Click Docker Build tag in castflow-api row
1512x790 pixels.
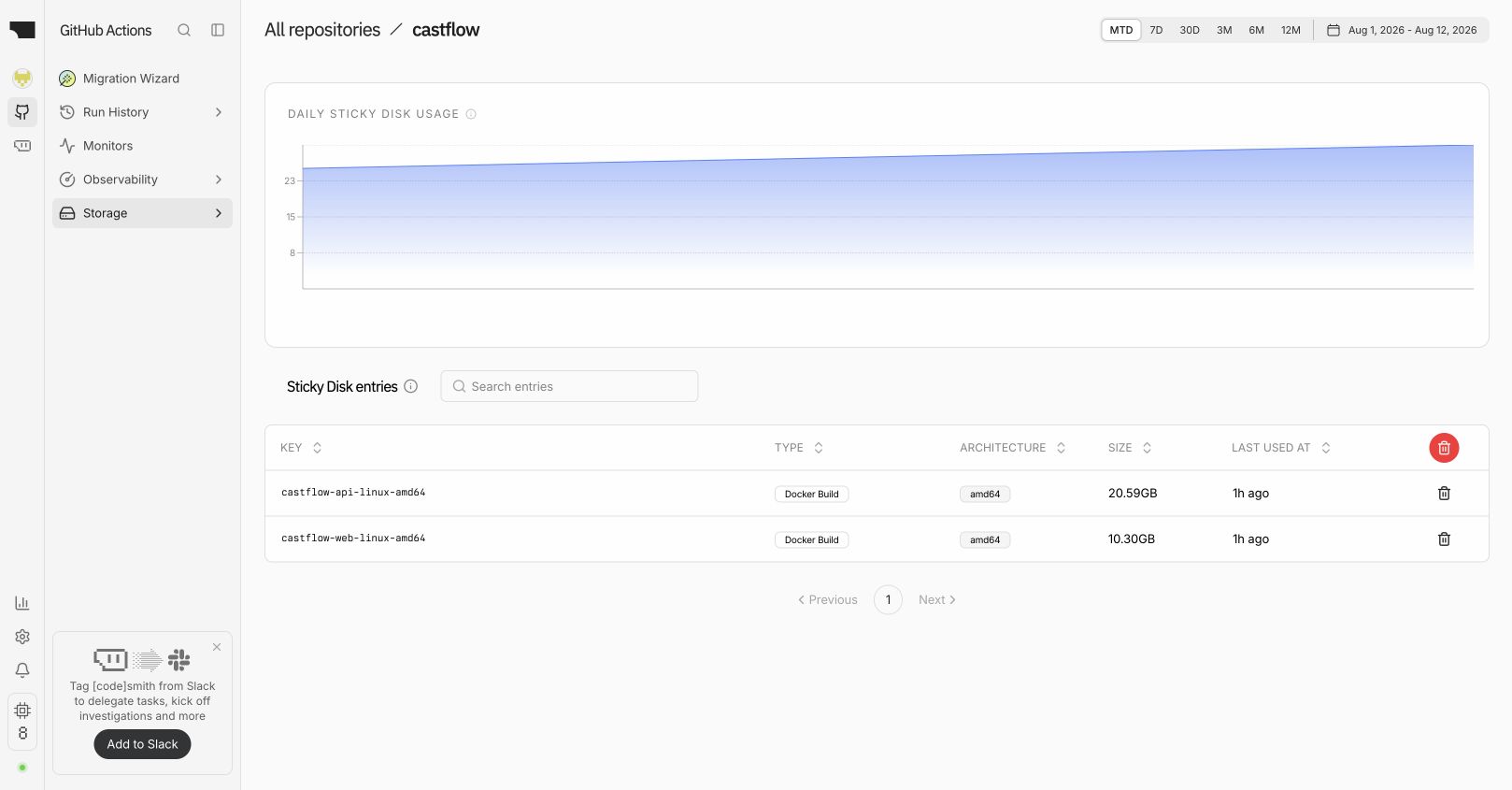[x=811, y=494]
